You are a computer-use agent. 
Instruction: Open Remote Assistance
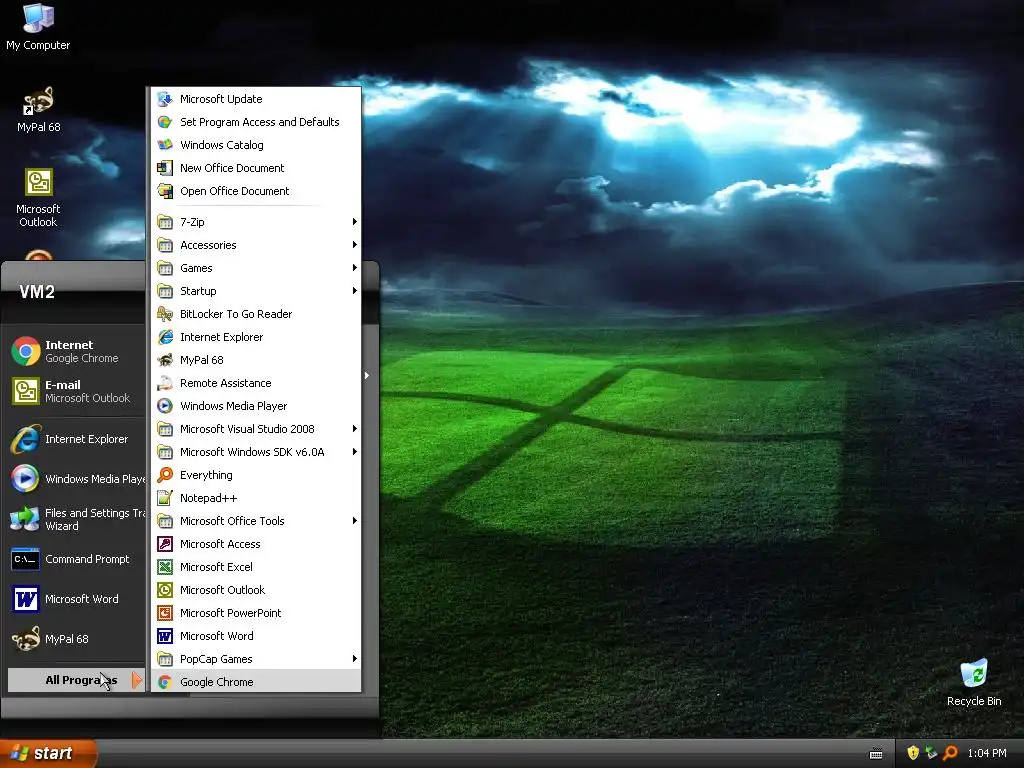coord(255,383)
